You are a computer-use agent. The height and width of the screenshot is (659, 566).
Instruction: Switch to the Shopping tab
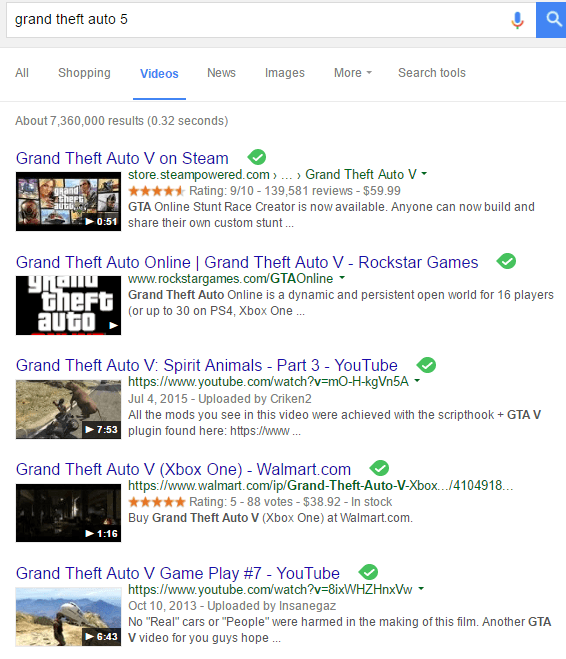point(84,73)
